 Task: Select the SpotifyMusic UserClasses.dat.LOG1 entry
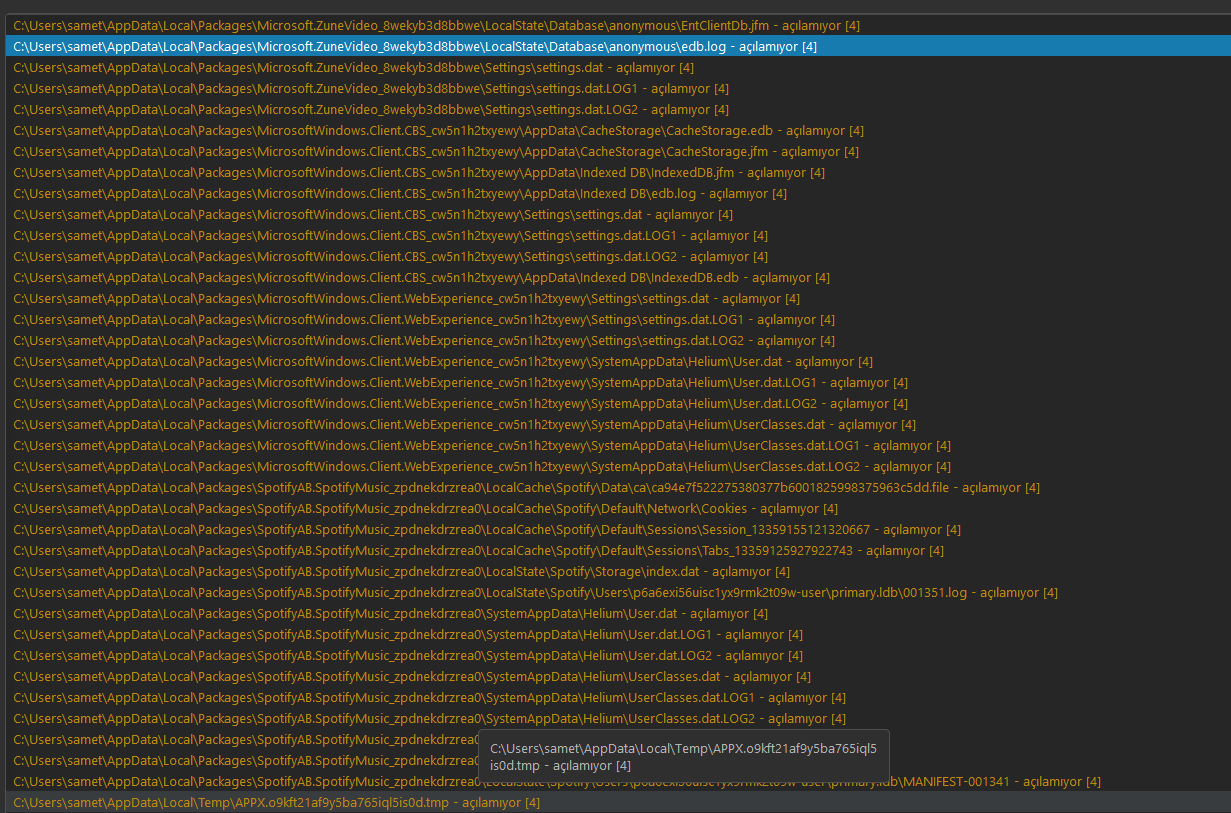pyautogui.click(x=617, y=697)
